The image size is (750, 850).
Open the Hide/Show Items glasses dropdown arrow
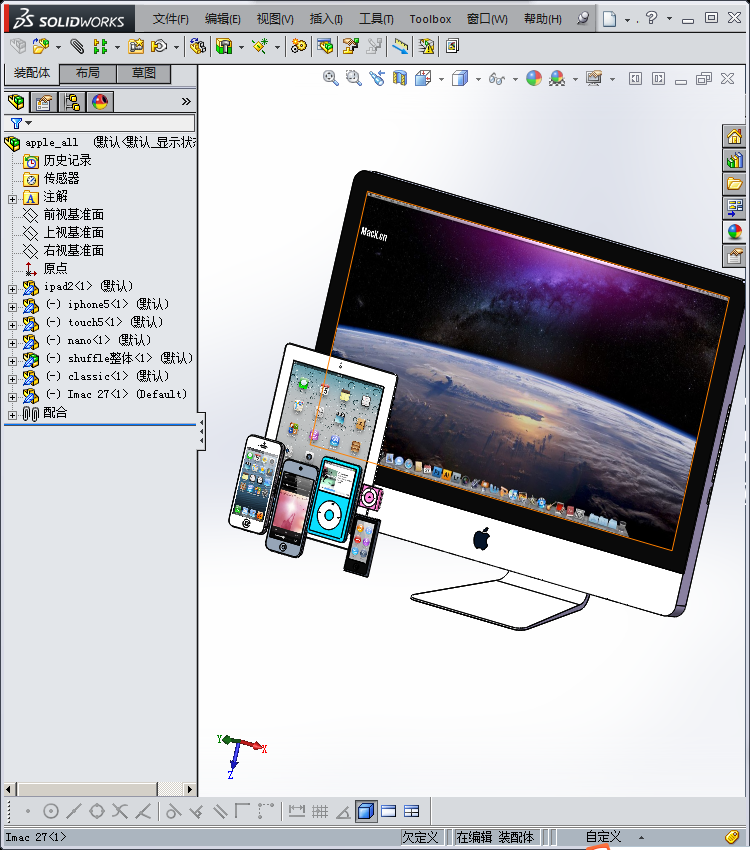[x=515, y=80]
